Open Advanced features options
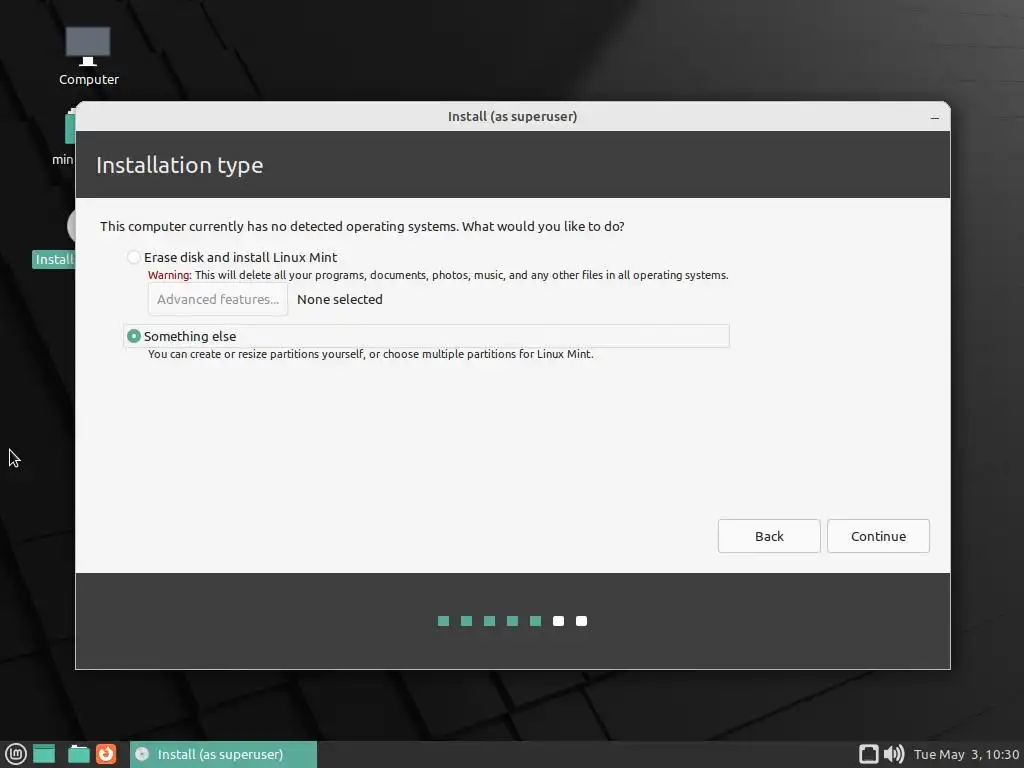Screen dimensions: 1024x768 [x=217, y=299]
